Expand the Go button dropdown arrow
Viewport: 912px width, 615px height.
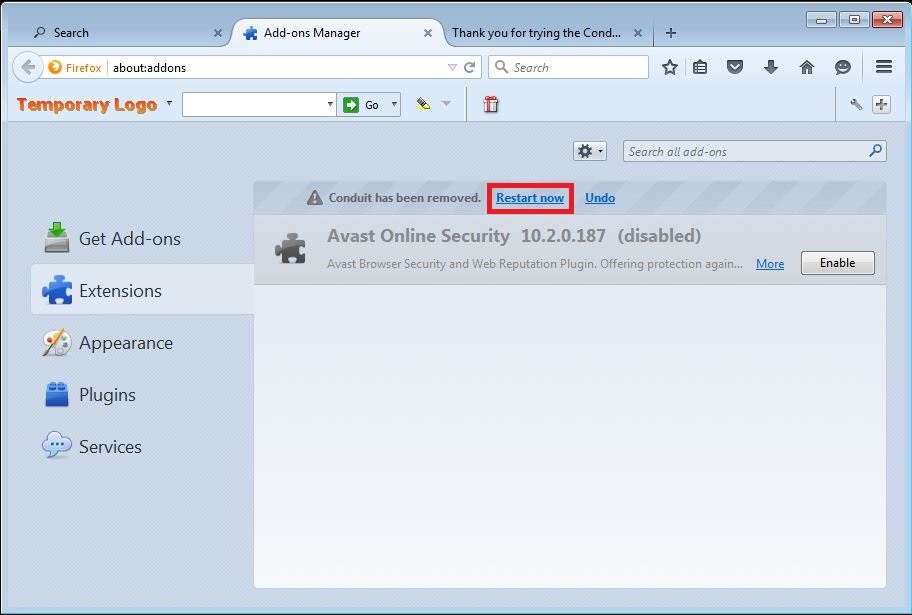[394, 105]
